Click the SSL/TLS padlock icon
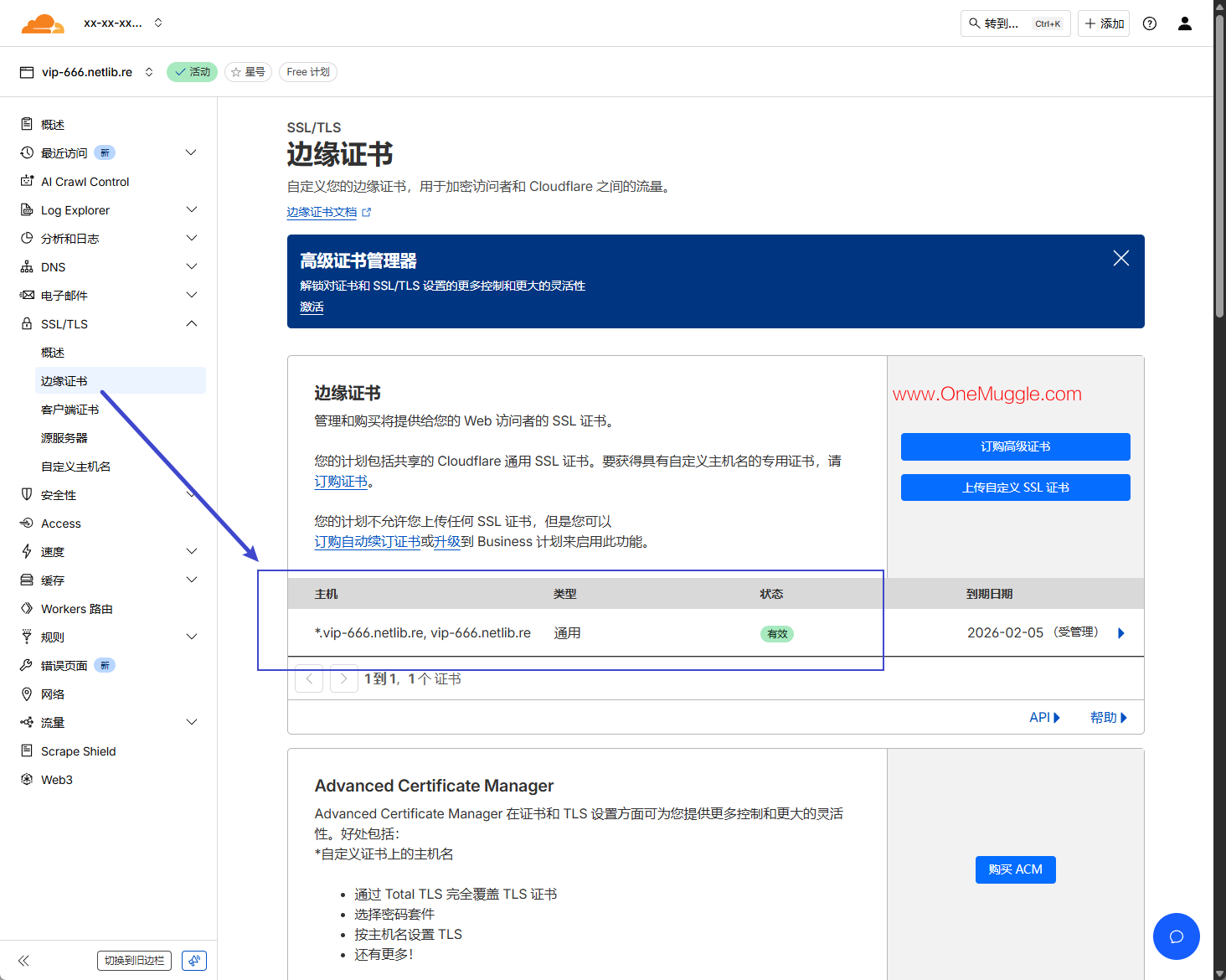The width and height of the screenshot is (1226, 980). click(x=27, y=323)
